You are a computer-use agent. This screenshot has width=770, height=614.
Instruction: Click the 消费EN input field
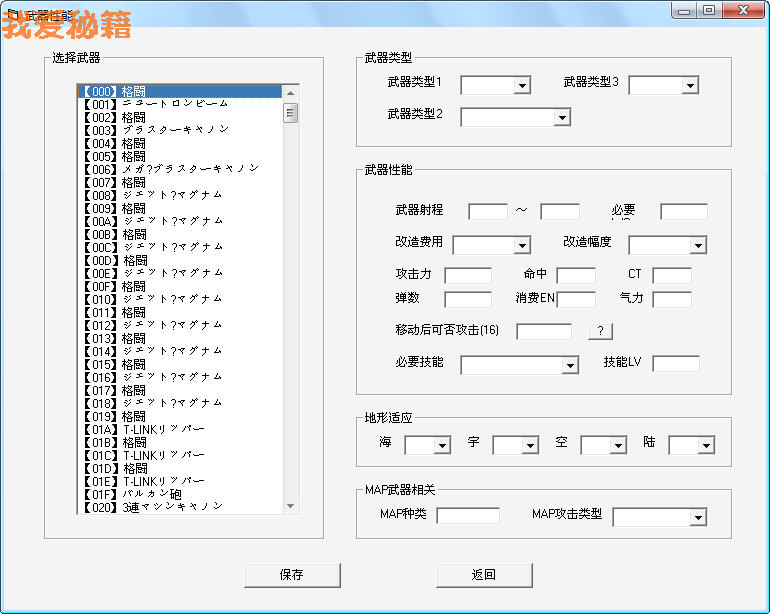coord(576,299)
